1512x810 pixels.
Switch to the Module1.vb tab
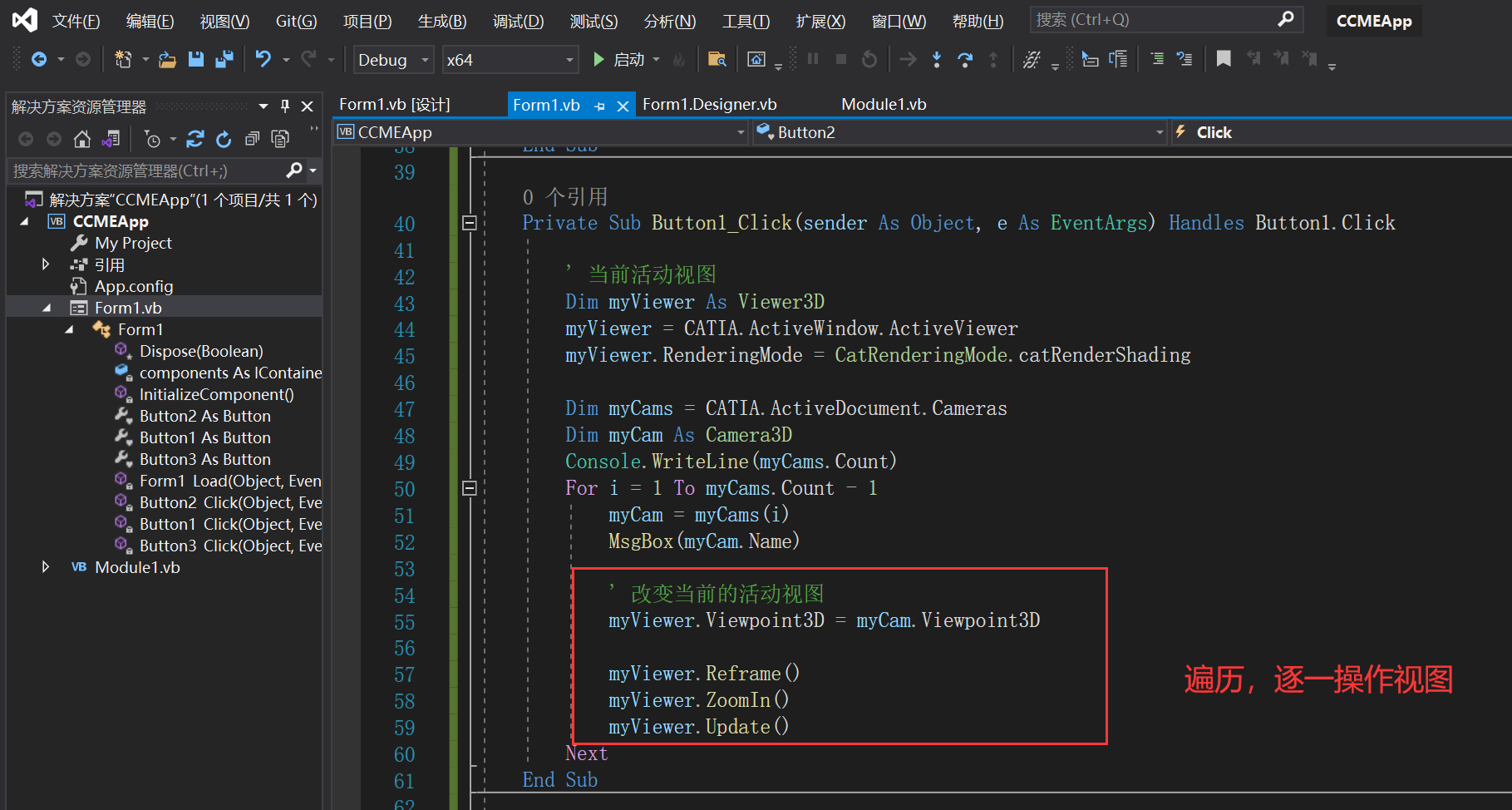tap(884, 105)
